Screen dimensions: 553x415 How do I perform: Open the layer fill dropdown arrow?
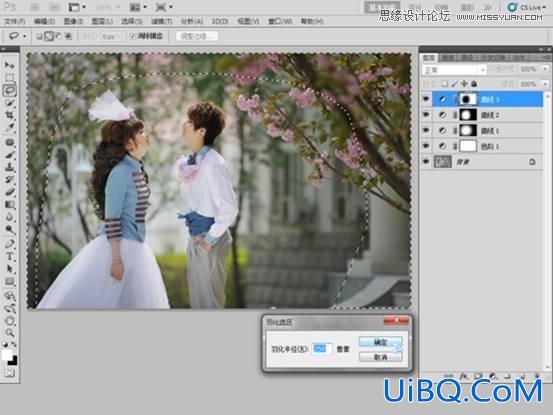pos(545,84)
